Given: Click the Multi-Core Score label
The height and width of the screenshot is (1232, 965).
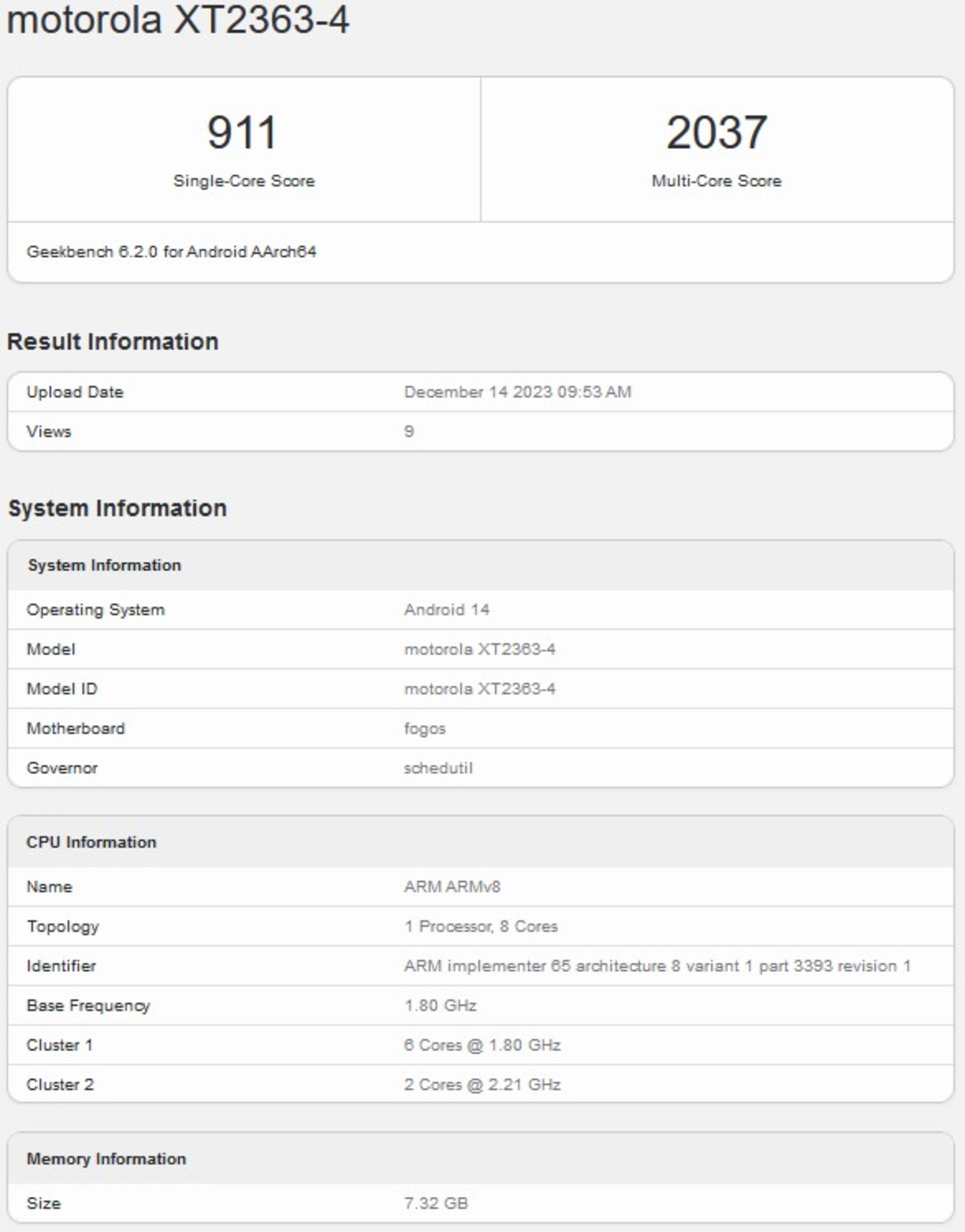Looking at the screenshot, I should coord(716,181).
